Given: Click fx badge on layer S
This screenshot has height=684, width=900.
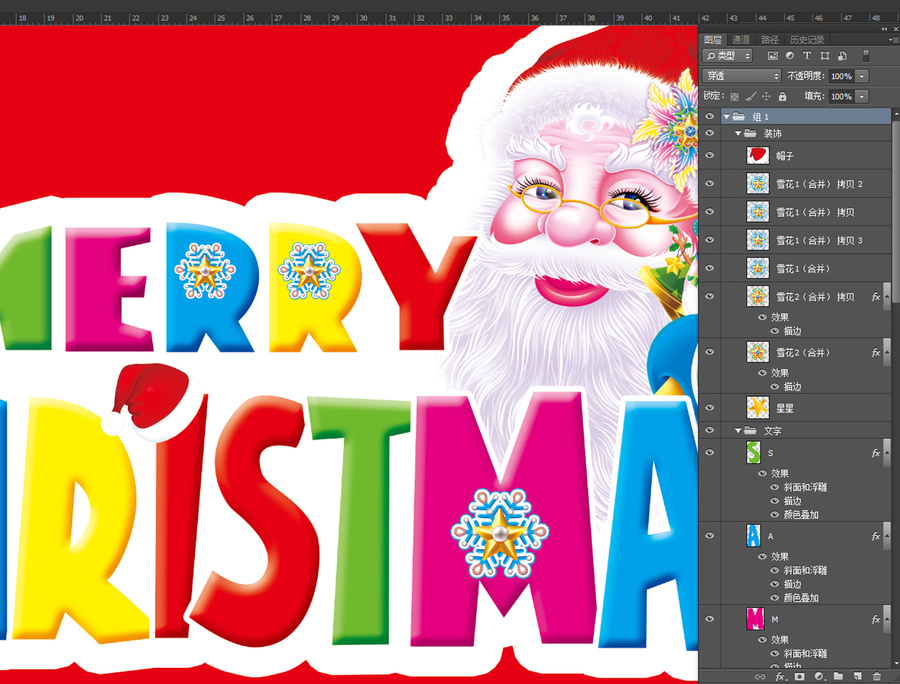Looking at the screenshot, I should pyautogui.click(x=876, y=453).
